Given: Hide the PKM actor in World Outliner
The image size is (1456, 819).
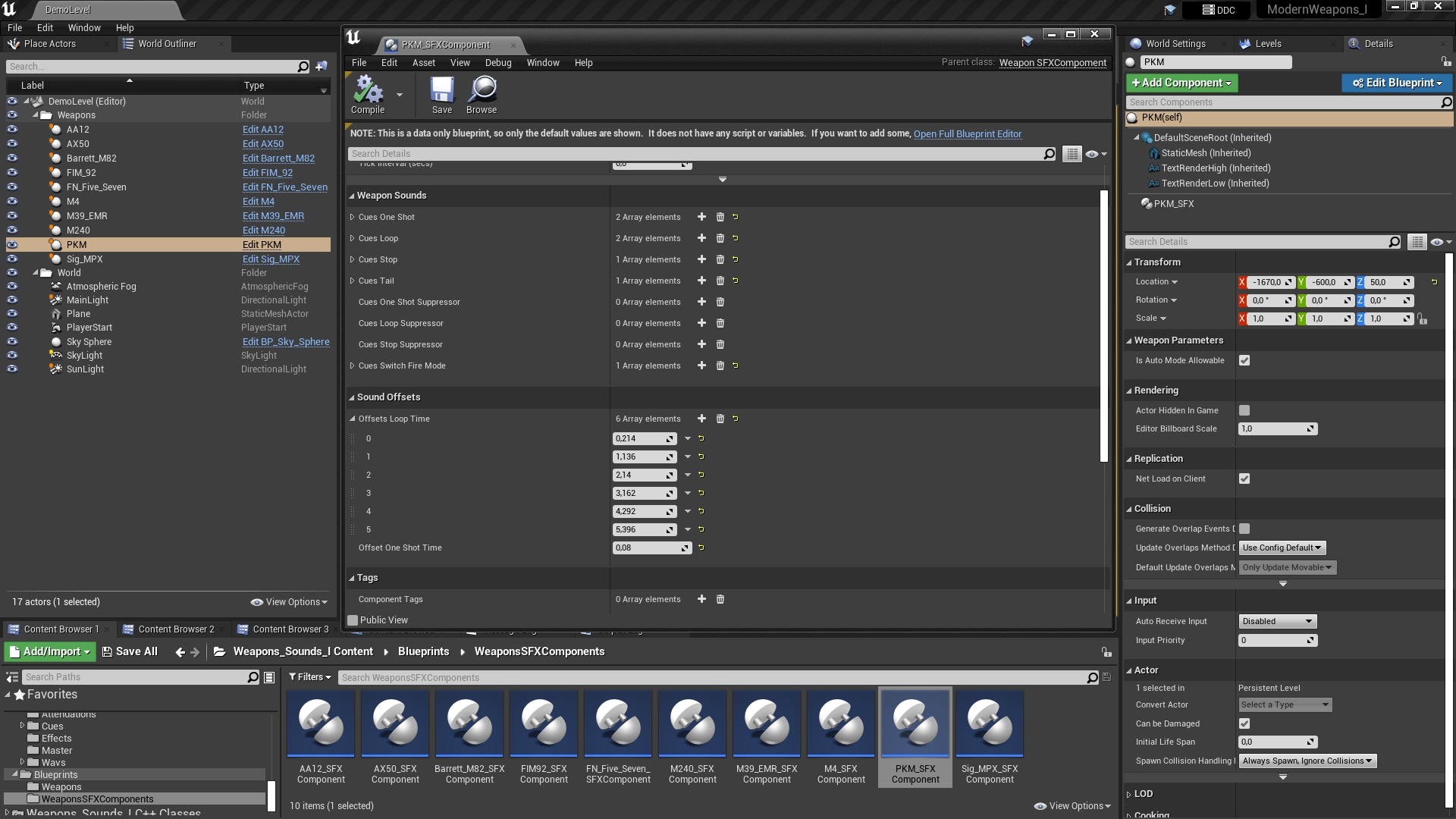Looking at the screenshot, I should pyautogui.click(x=12, y=244).
